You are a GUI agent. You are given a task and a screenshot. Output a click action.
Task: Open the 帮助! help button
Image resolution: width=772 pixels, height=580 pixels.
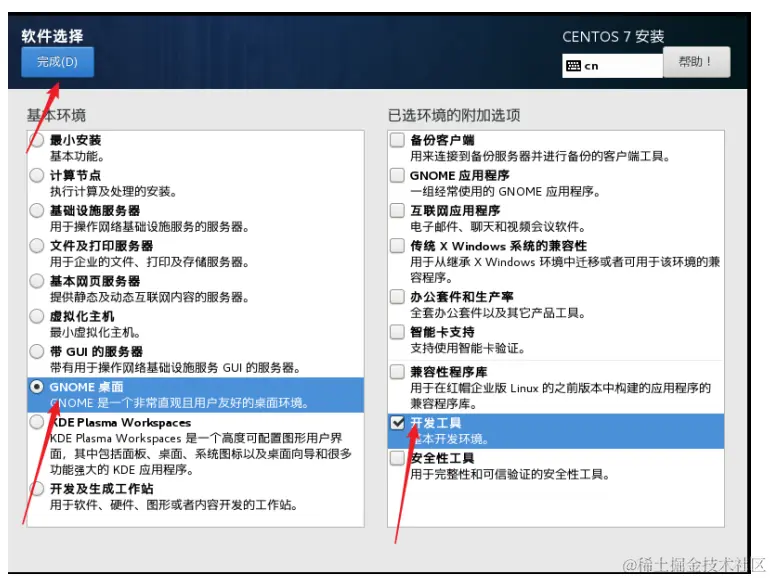[x=696, y=62]
